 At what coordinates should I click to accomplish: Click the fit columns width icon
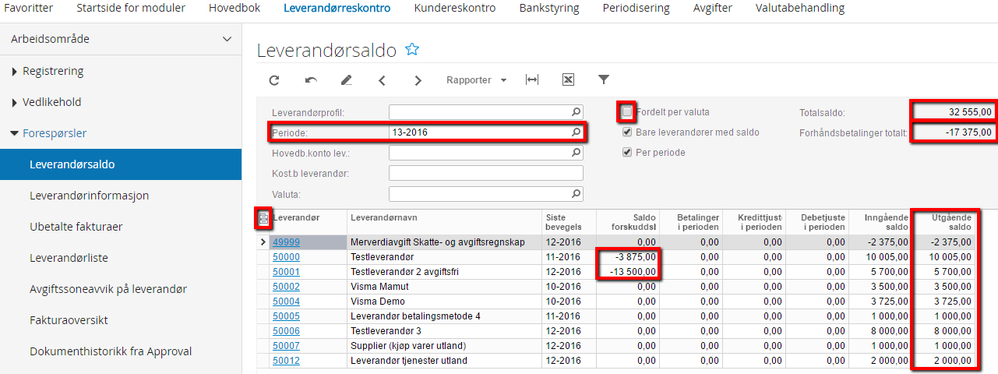point(531,80)
